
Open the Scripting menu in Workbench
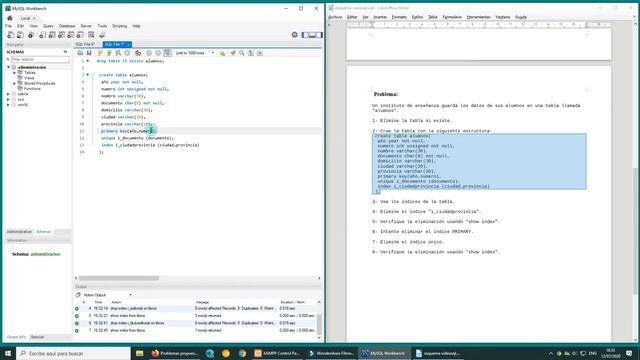pos(120,26)
